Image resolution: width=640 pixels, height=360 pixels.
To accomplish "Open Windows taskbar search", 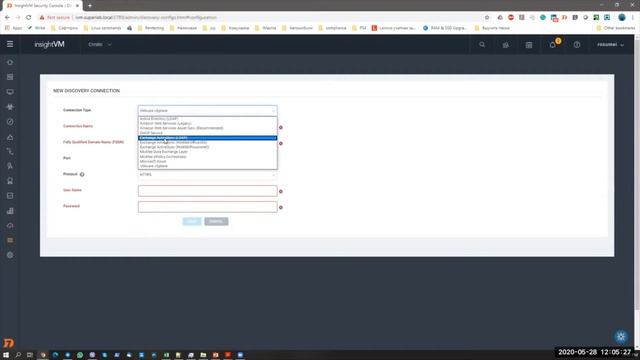I will 18,355.
